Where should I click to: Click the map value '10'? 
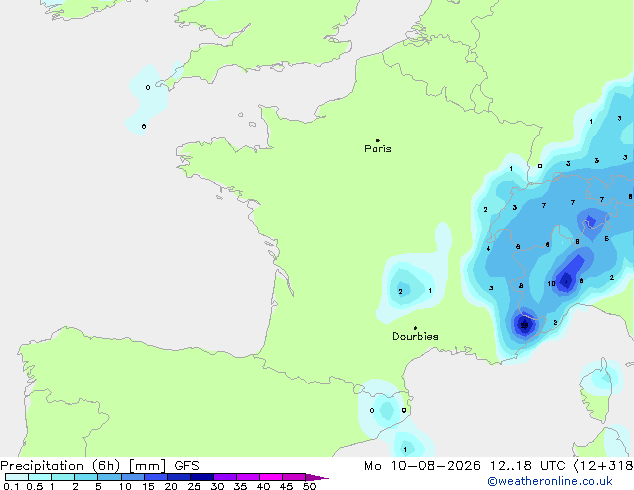(551, 284)
